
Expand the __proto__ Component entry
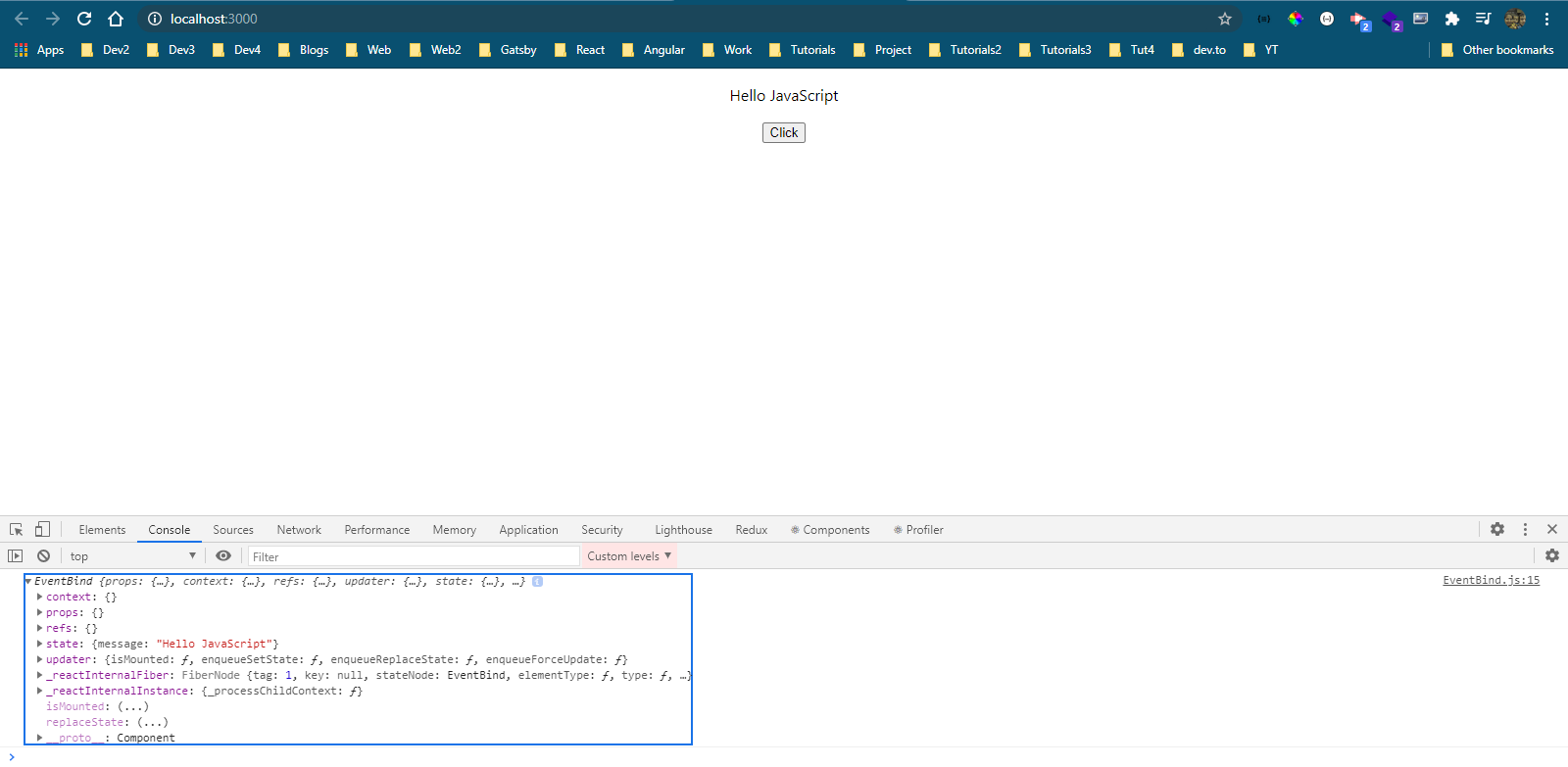click(39, 738)
